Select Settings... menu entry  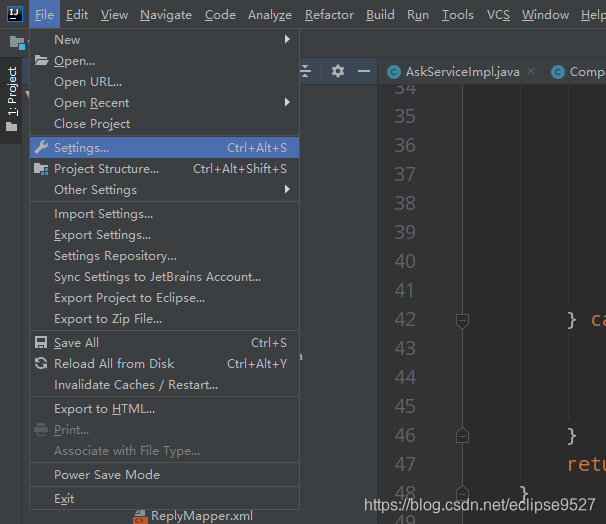[164, 148]
